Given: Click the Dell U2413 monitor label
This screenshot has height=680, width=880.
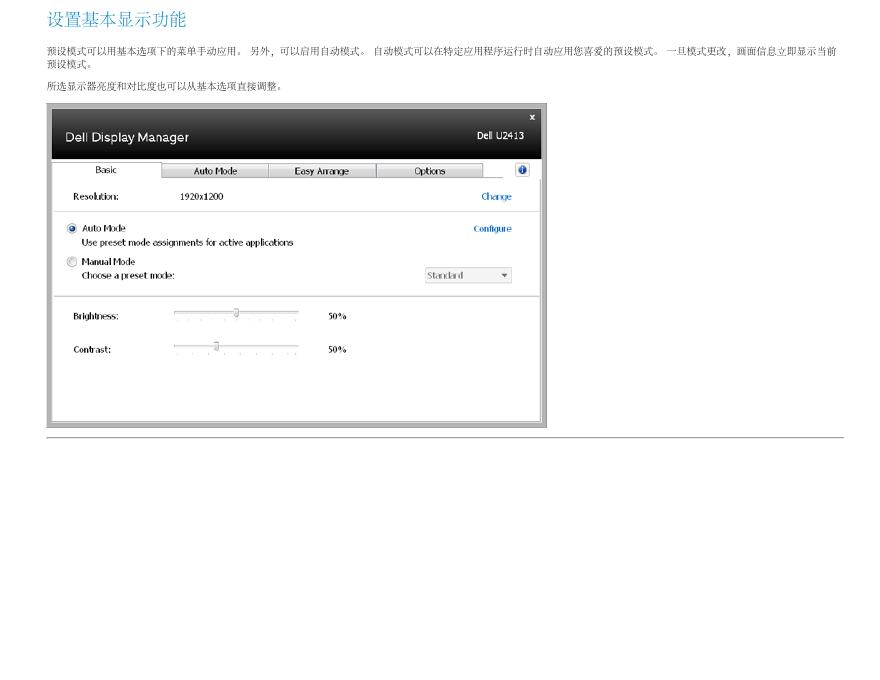Looking at the screenshot, I should tap(500, 136).
